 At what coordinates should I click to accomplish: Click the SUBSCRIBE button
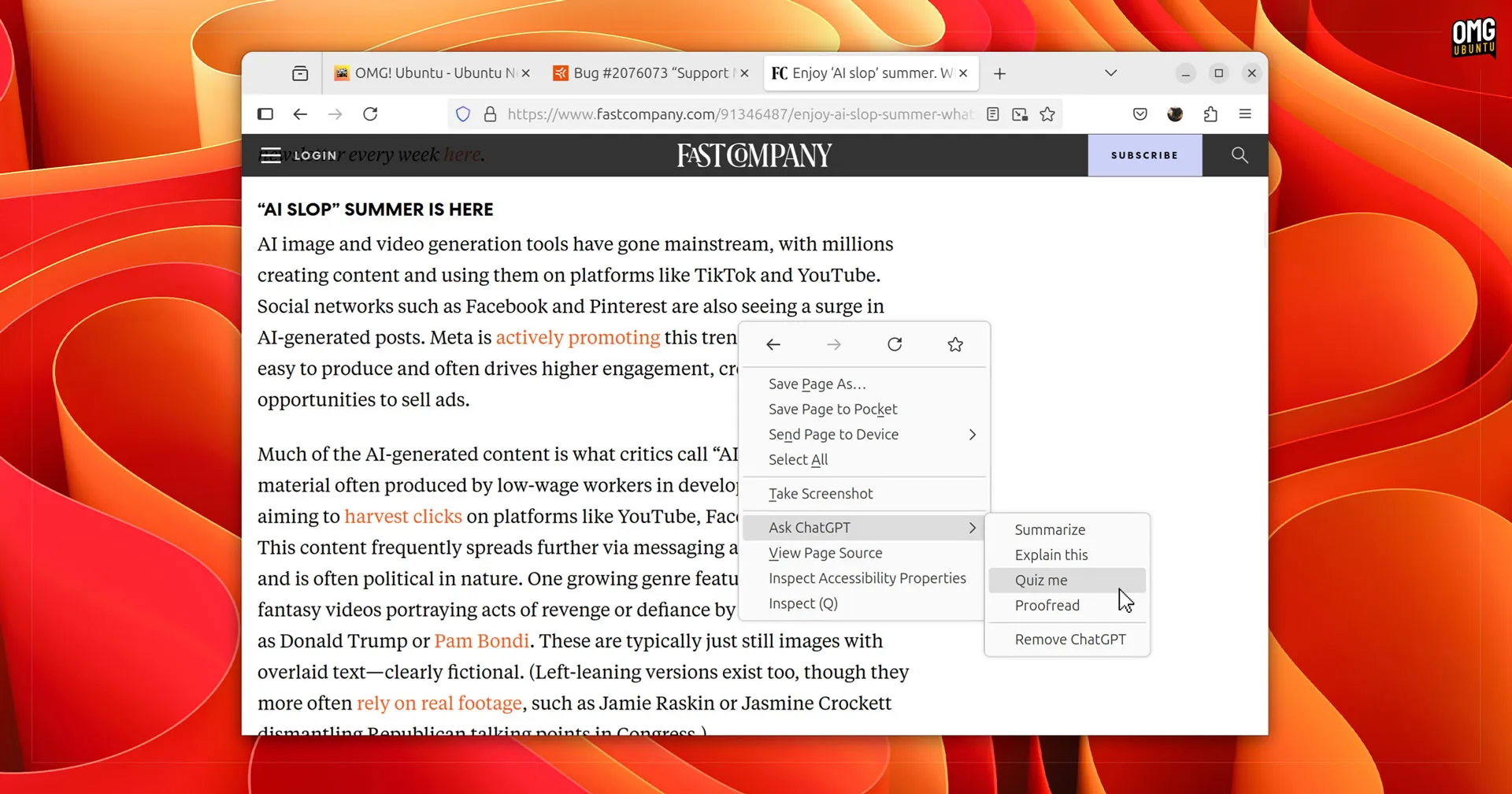point(1144,155)
